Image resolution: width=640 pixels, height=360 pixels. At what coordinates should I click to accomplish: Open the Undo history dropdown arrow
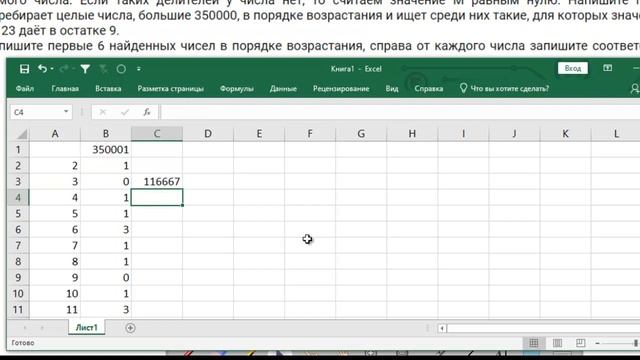tap(52, 69)
